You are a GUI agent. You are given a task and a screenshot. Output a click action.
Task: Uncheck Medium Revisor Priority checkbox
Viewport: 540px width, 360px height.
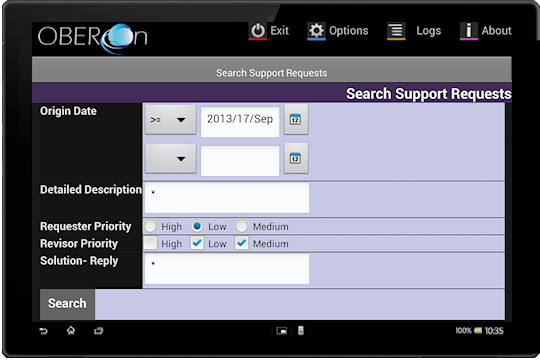pos(241,243)
